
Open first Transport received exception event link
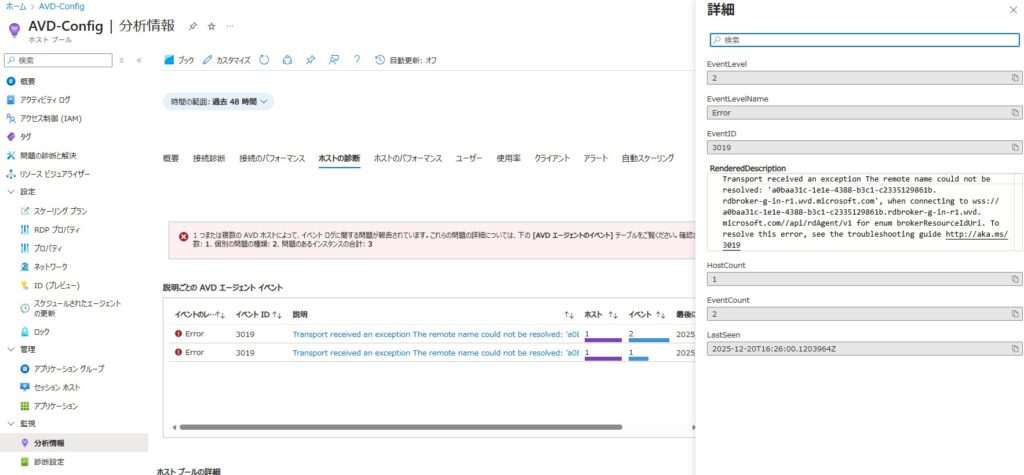pos(435,334)
